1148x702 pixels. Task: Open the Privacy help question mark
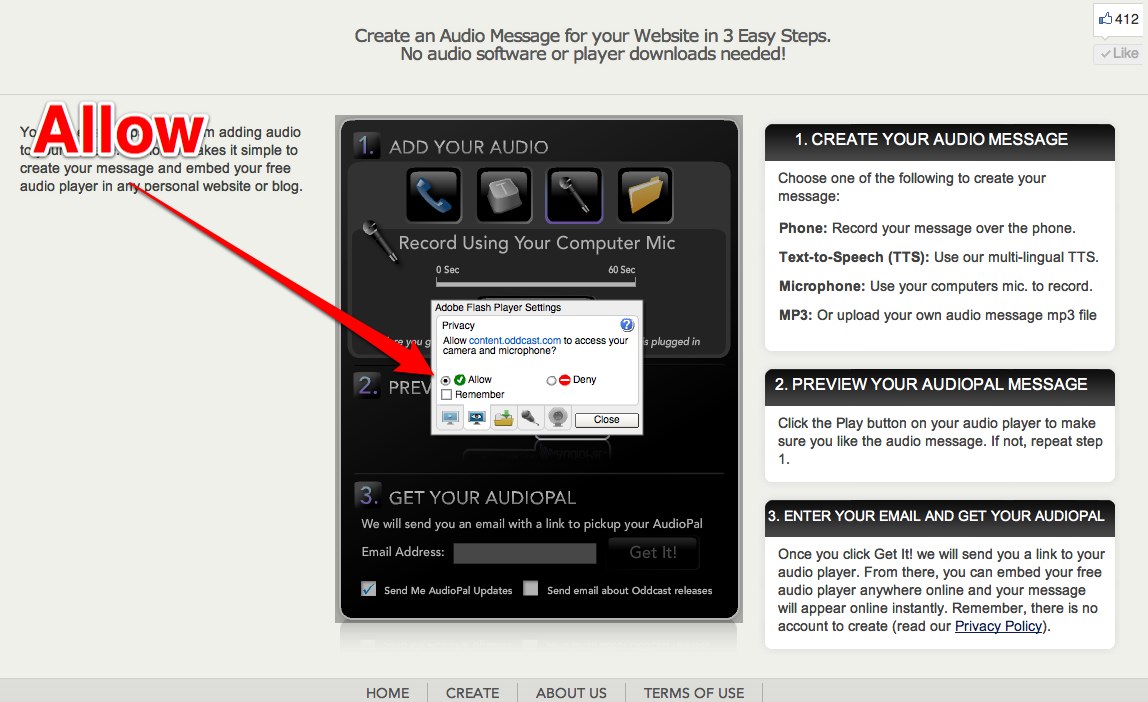point(627,325)
